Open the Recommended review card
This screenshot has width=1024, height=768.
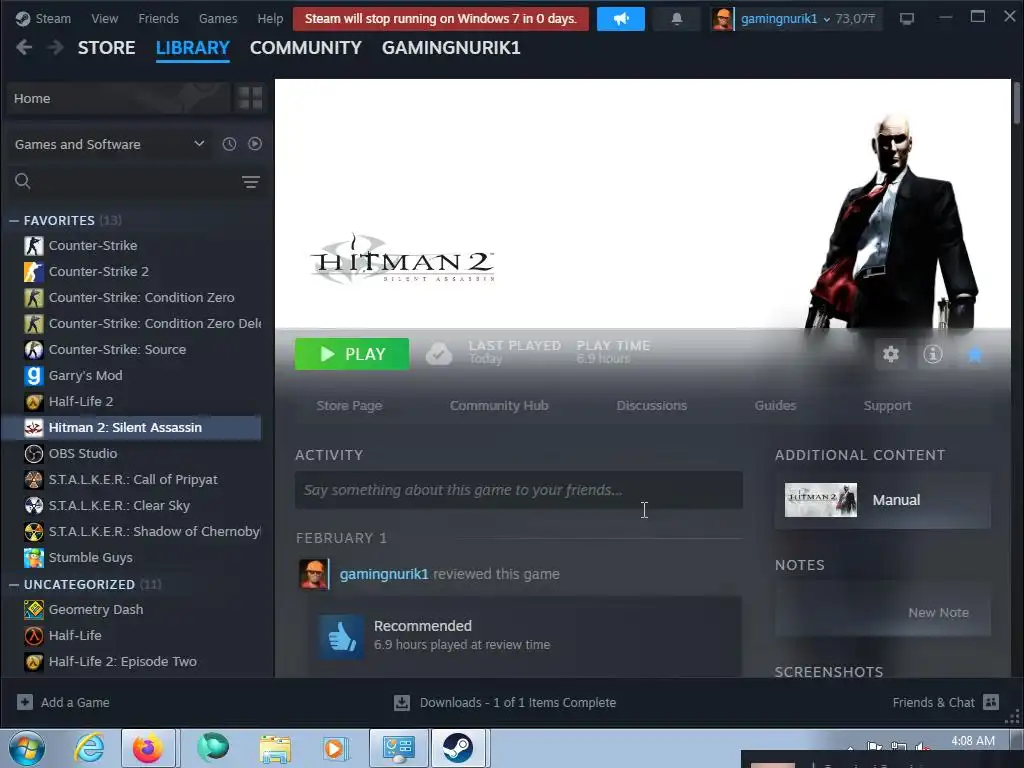point(525,635)
